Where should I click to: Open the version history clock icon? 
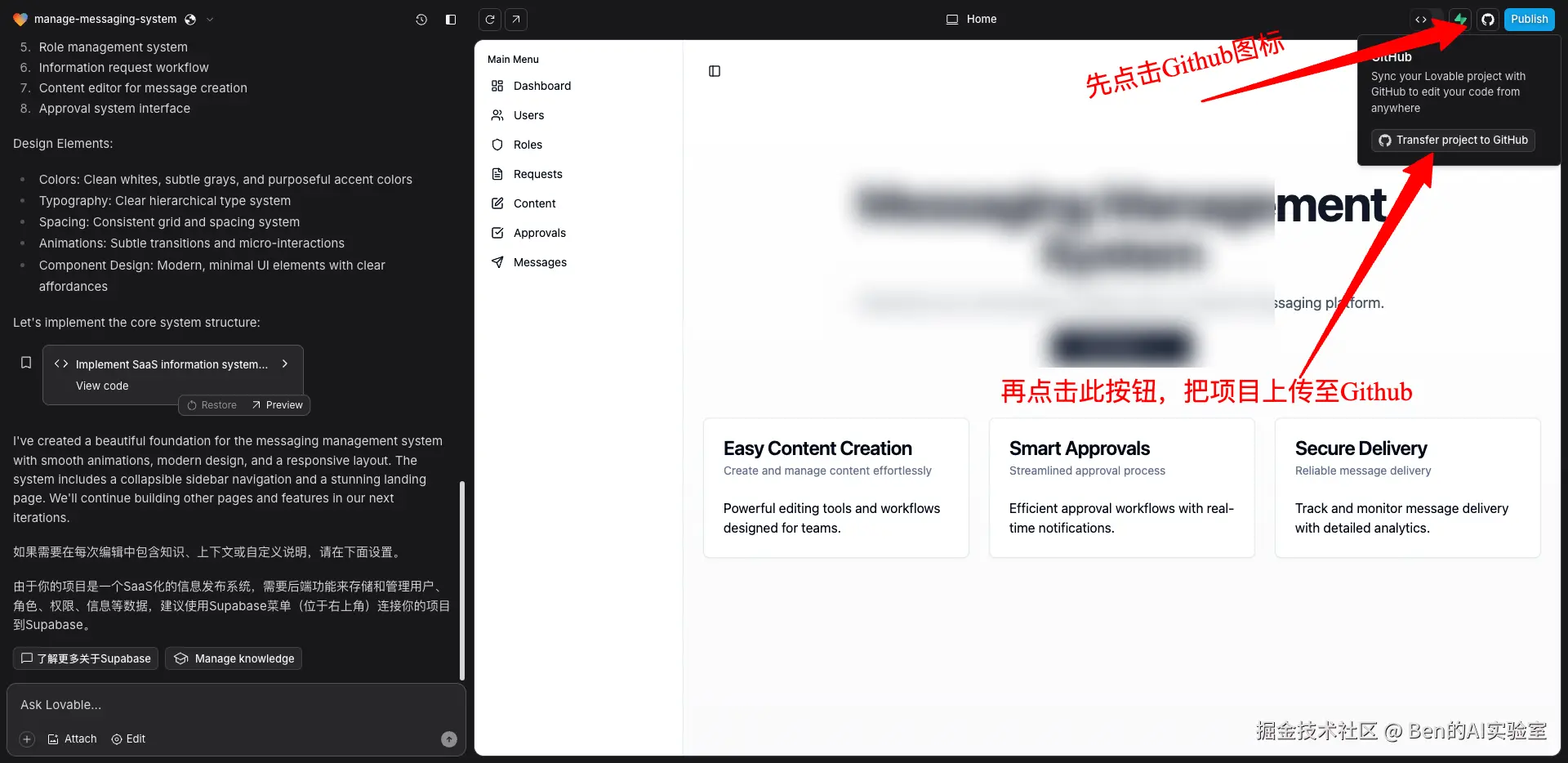(x=421, y=20)
